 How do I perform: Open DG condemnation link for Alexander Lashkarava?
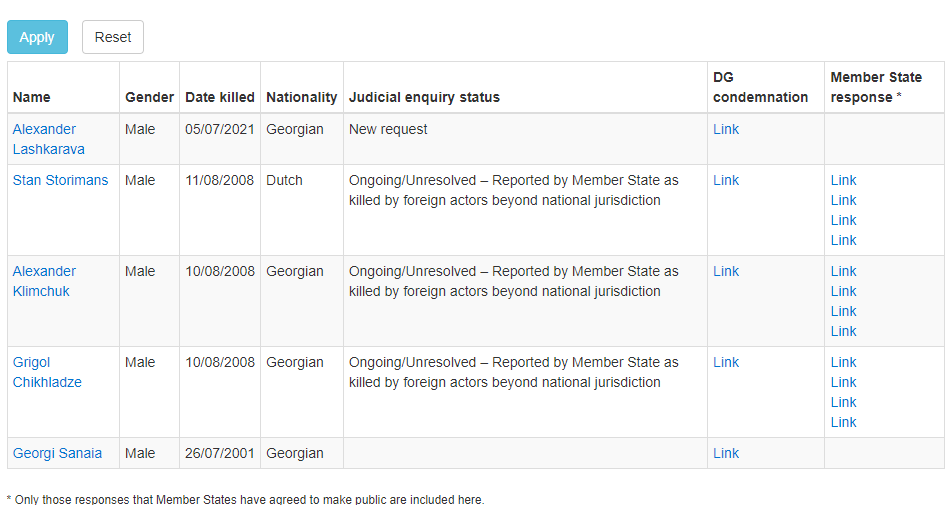click(x=725, y=129)
